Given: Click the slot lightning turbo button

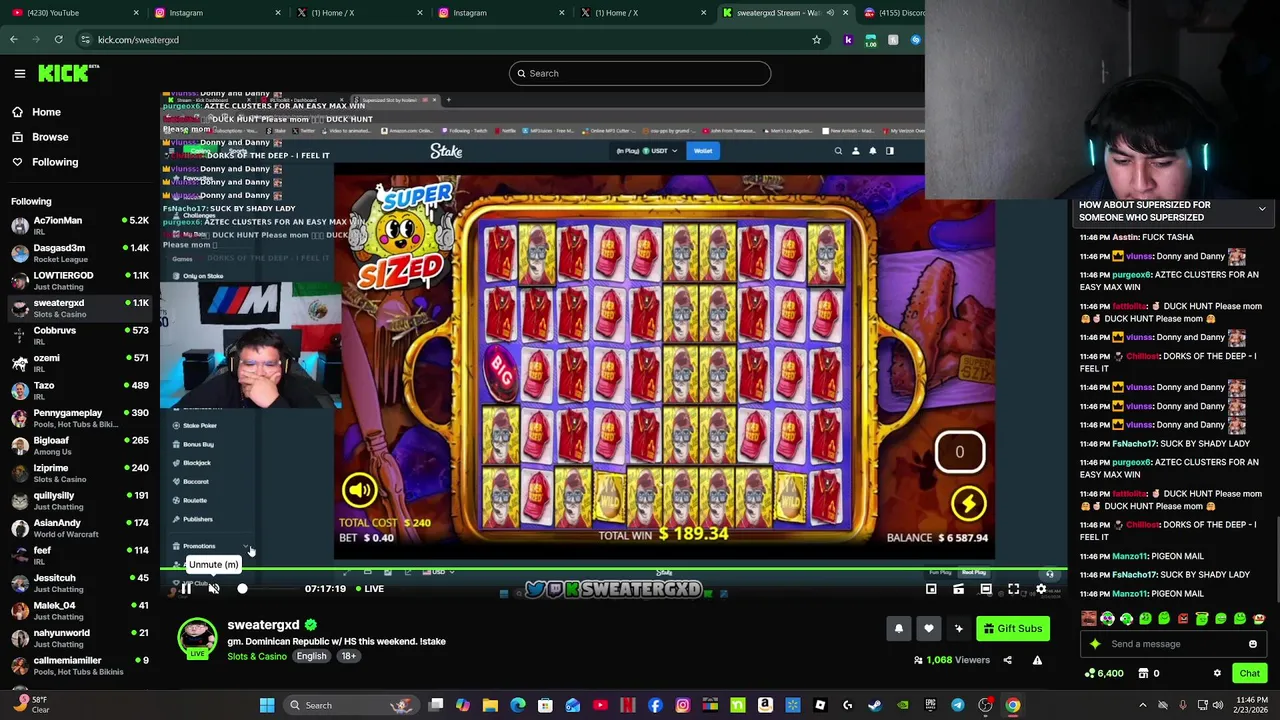Looking at the screenshot, I should pyautogui.click(x=968, y=503).
